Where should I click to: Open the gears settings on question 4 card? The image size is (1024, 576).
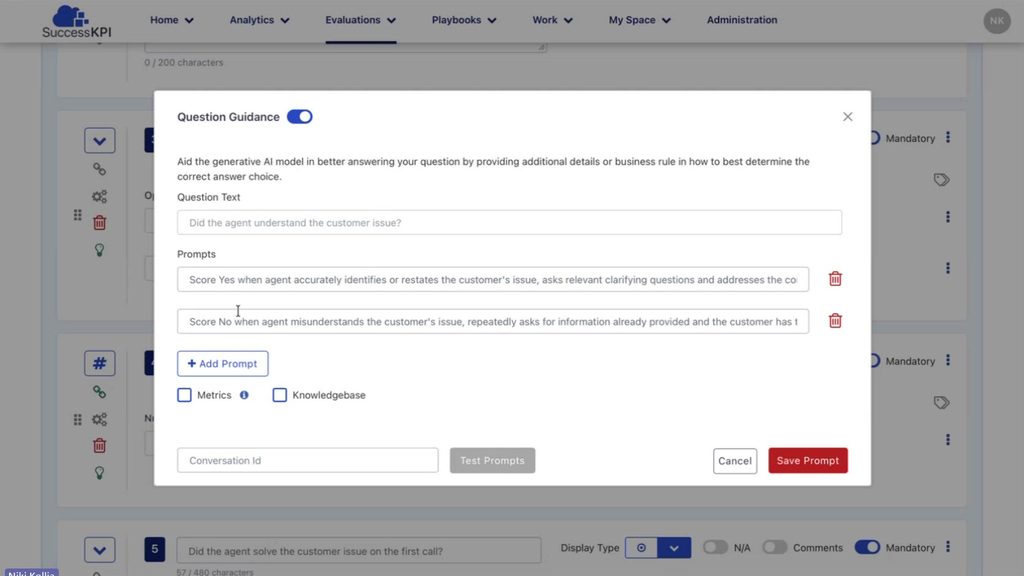tap(99, 419)
